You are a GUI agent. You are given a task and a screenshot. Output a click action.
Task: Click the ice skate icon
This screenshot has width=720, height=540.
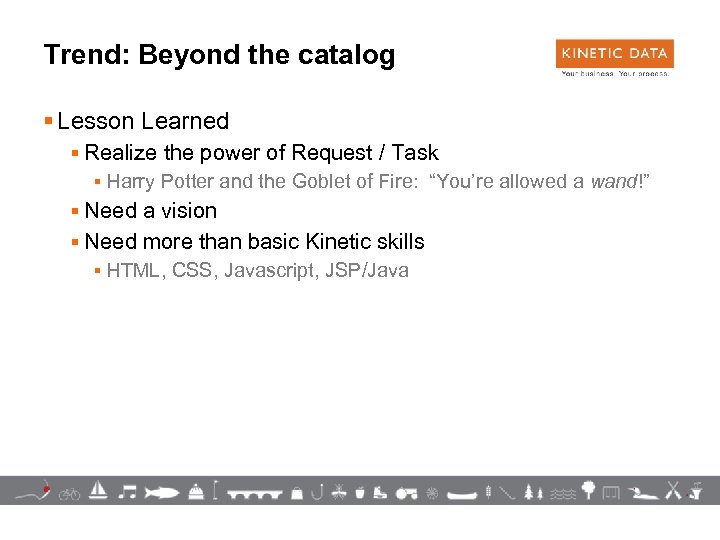[381, 491]
